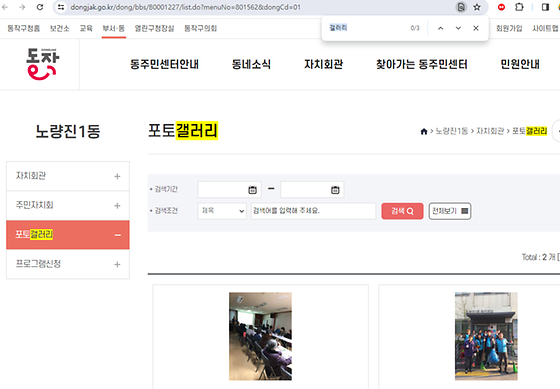Open the meeting room gallery photo
The image size is (560, 389).
260,336
